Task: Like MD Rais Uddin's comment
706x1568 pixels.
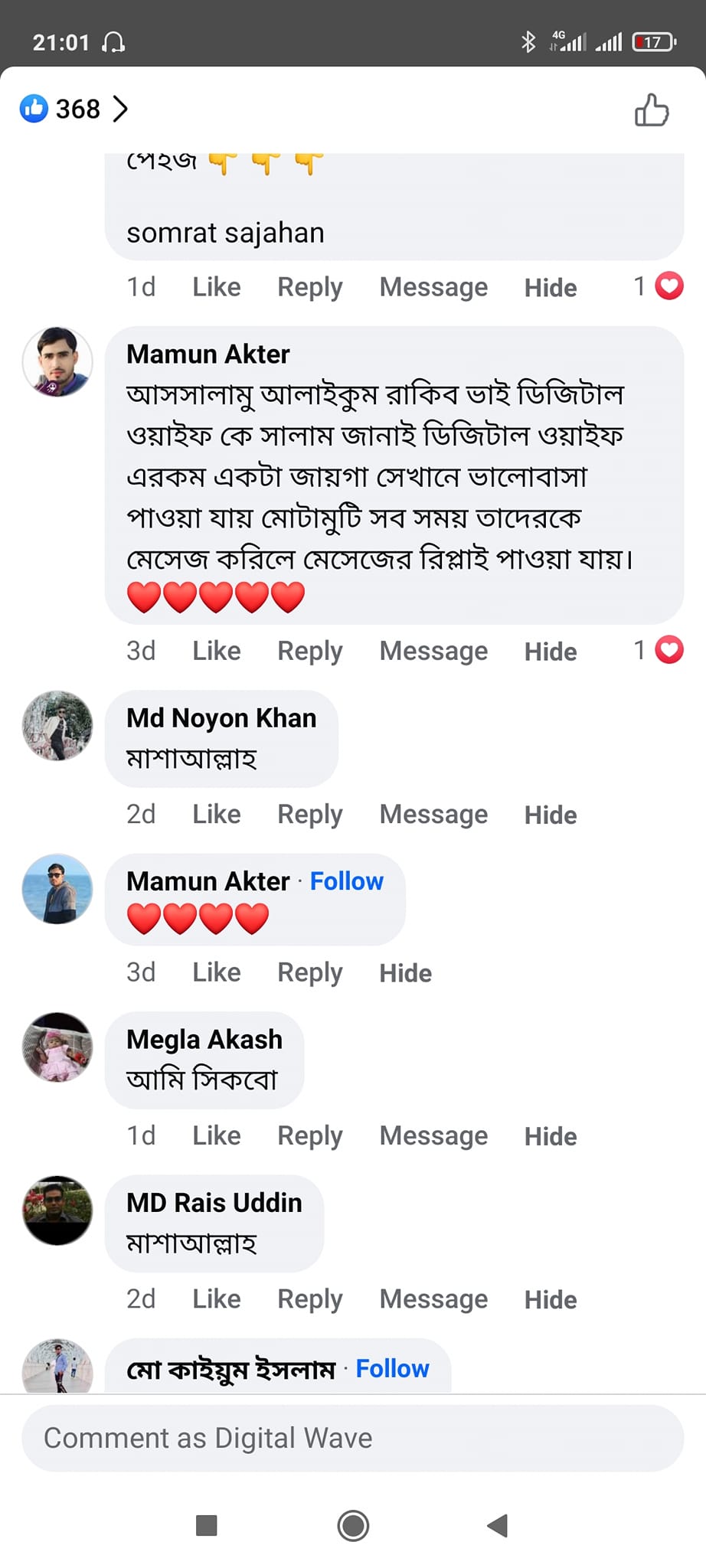Action: coord(216,1298)
